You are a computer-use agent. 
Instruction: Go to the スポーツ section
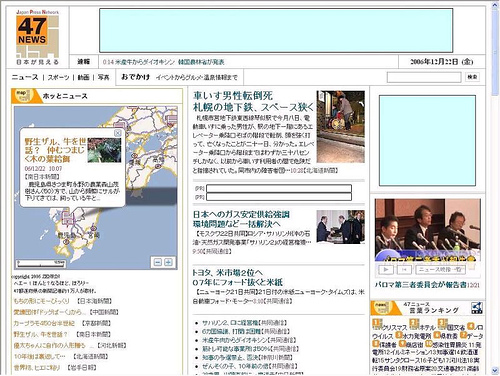coord(58,77)
